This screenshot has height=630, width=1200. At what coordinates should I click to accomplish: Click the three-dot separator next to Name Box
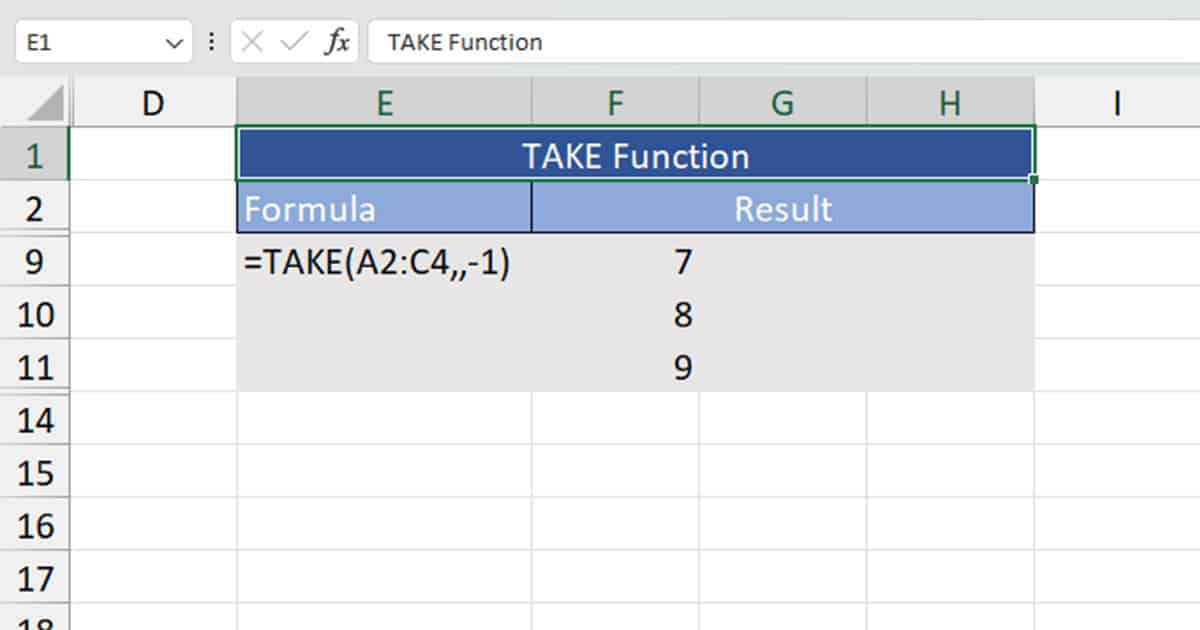pyautogui.click(x=211, y=42)
